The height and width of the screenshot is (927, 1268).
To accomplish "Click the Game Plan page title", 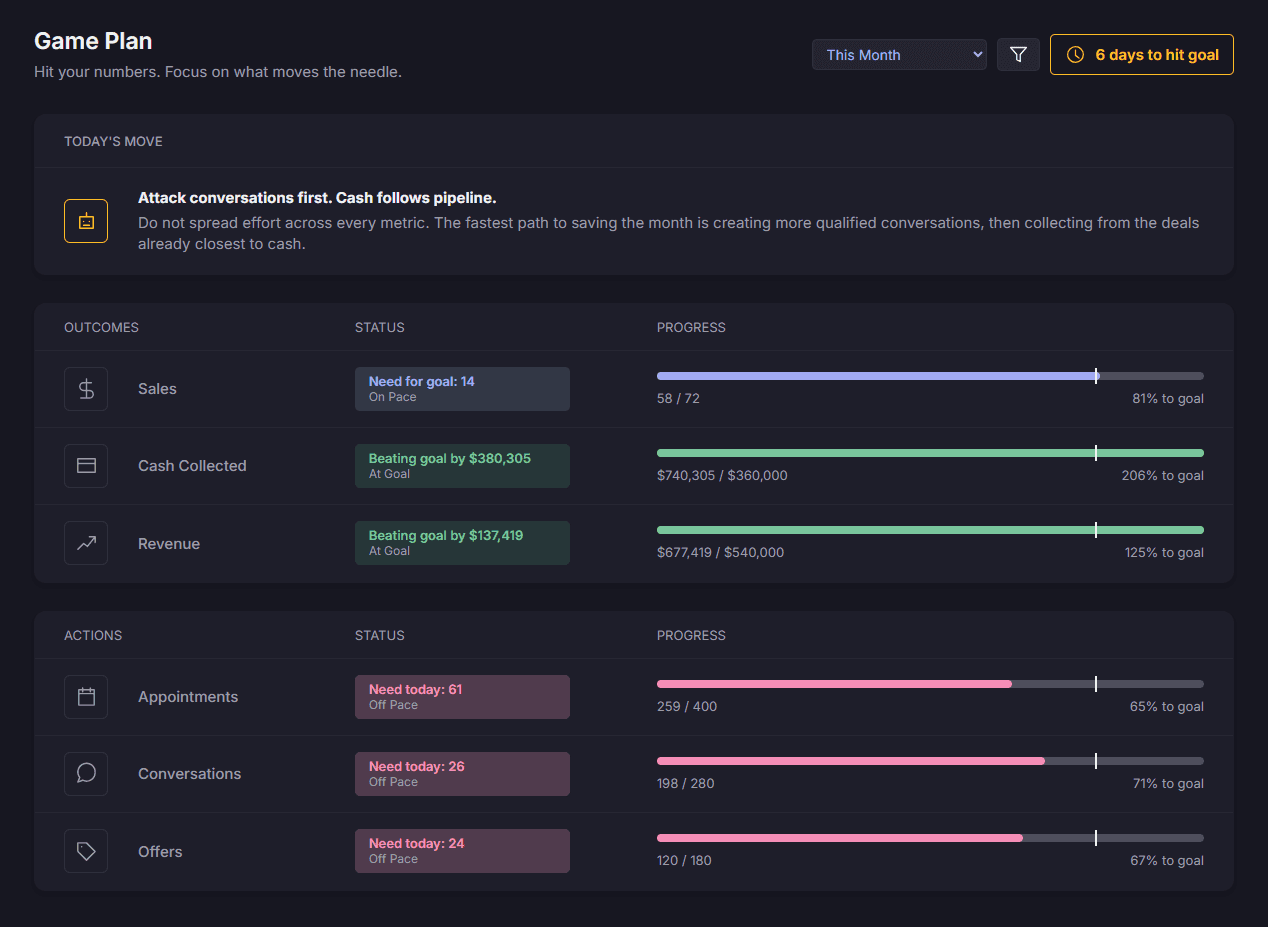I will click(x=93, y=41).
